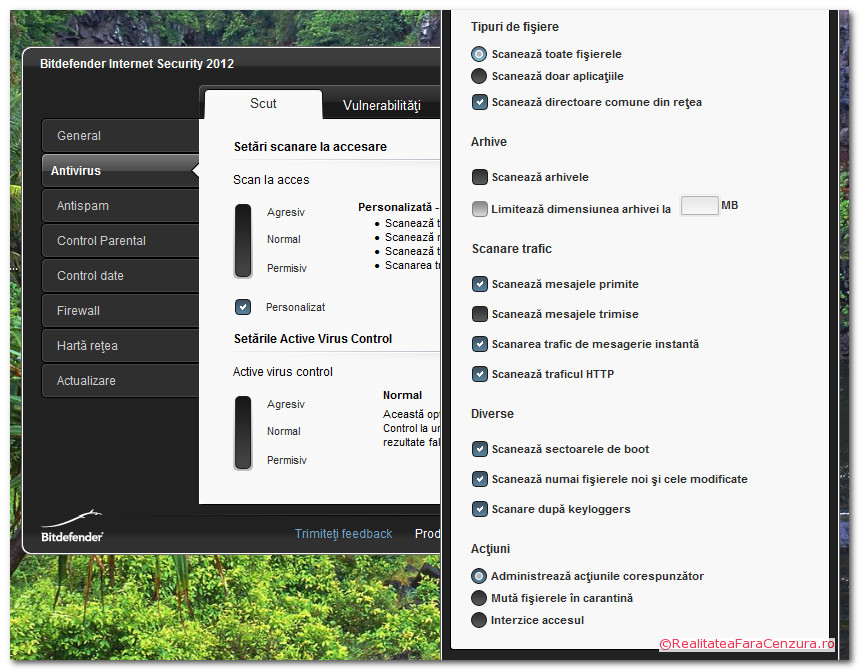Uncheck 'Scanează directoare comune din reţea'
860x671 pixels.
tap(479, 102)
